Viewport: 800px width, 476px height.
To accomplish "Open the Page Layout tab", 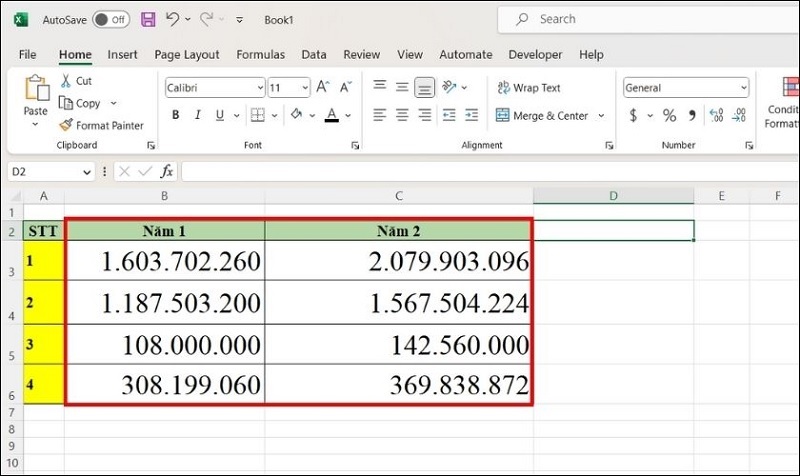I will 187,55.
